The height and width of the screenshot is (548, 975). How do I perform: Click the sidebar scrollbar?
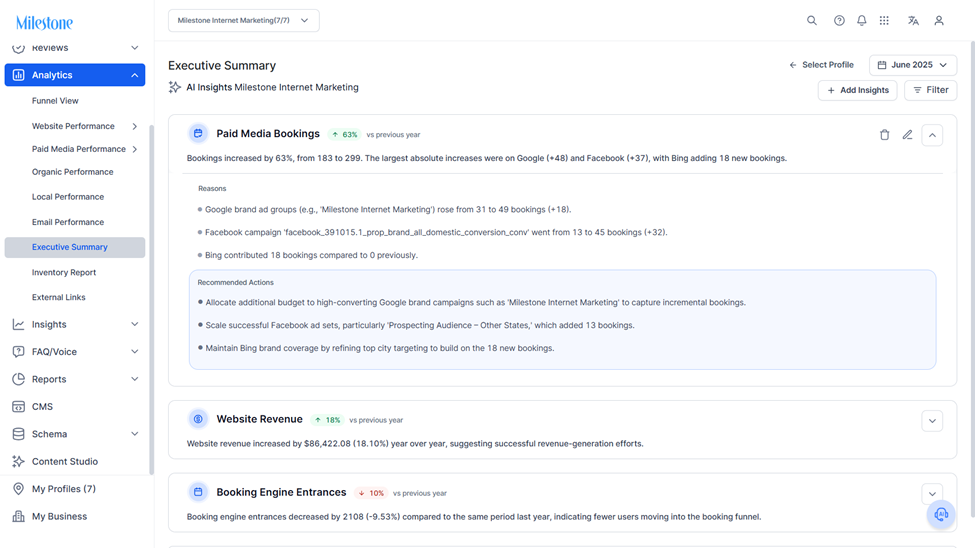(151, 299)
